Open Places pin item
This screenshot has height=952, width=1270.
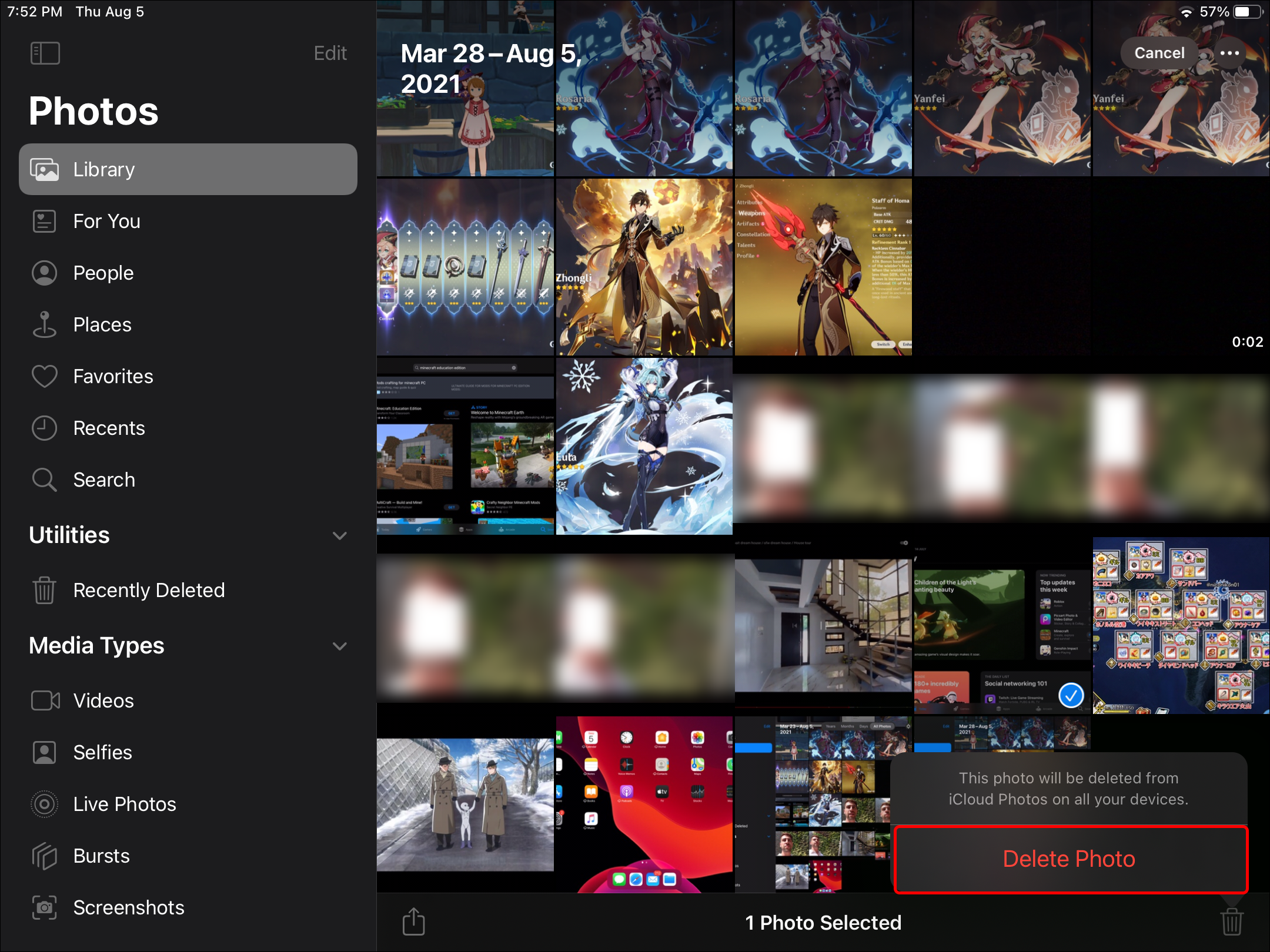[x=102, y=324]
